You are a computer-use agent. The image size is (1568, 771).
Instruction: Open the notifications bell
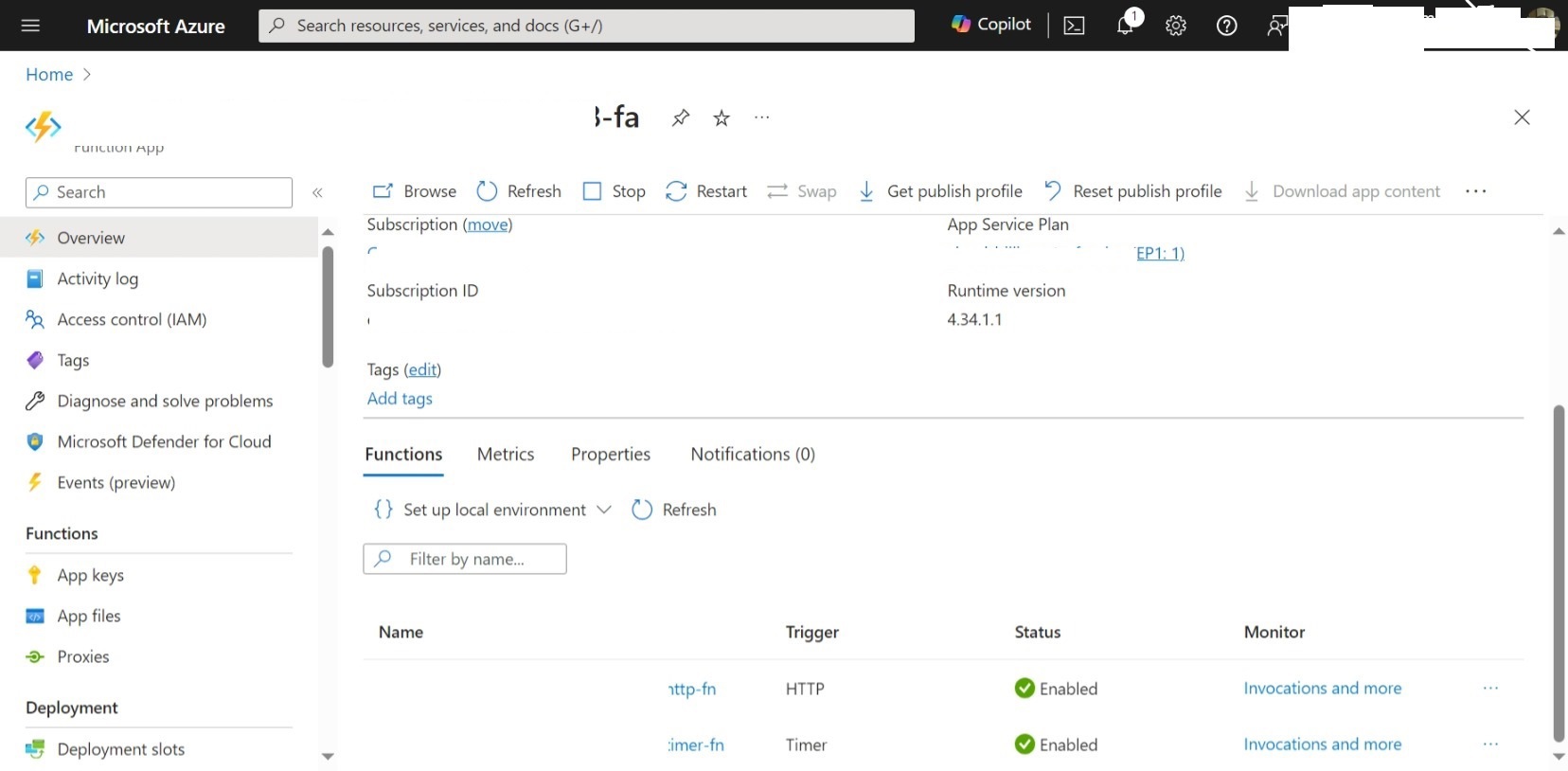(x=1126, y=25)
